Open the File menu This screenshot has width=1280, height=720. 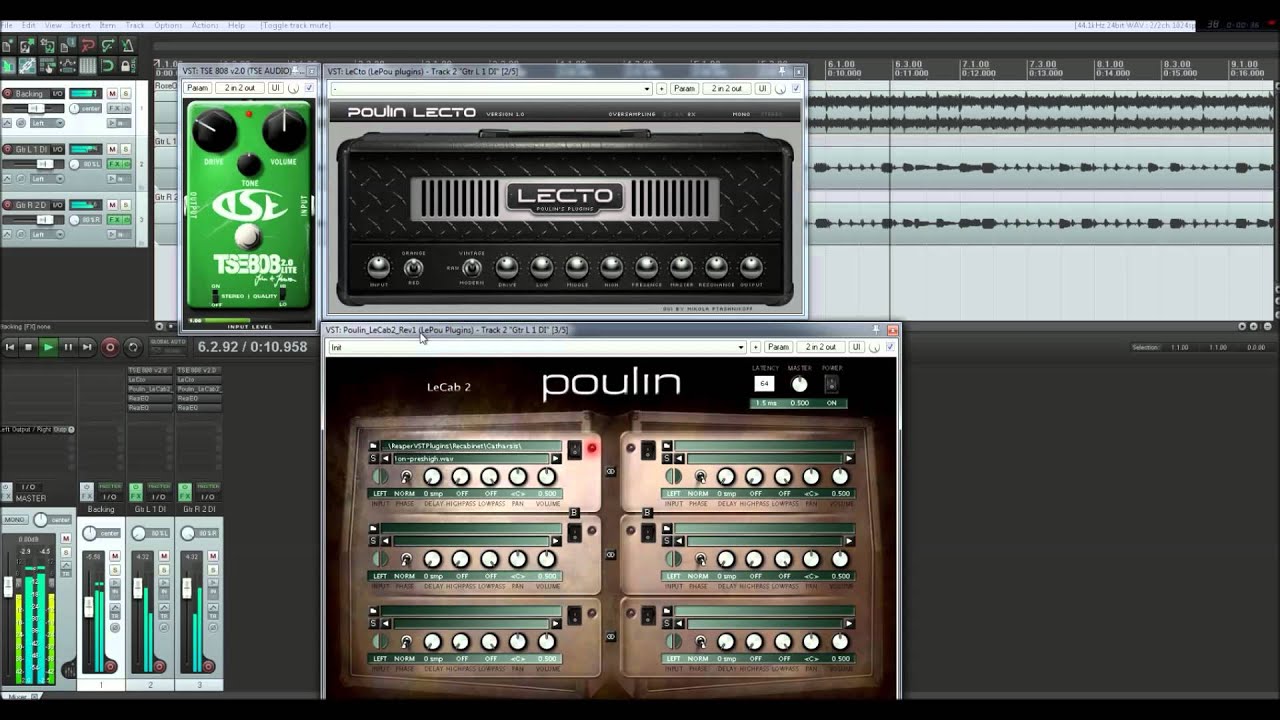coord(7,25)
